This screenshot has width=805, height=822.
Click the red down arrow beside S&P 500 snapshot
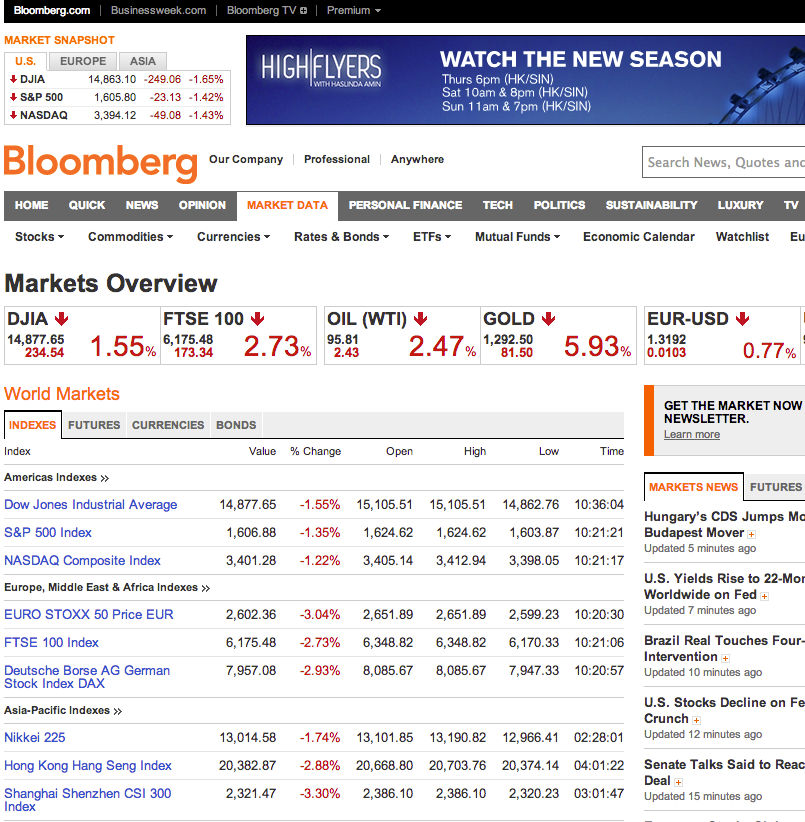point(13,97)
